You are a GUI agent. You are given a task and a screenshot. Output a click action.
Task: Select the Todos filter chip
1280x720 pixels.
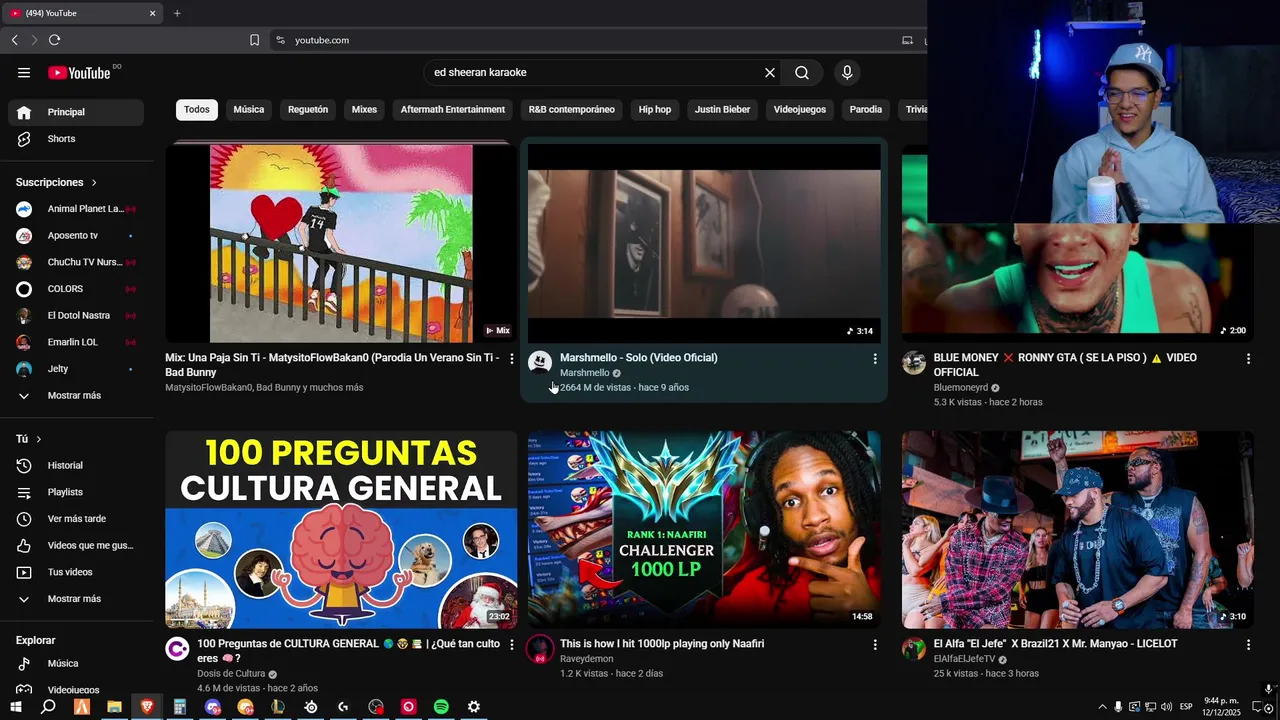pyautogui.click(x=197, y=110)
